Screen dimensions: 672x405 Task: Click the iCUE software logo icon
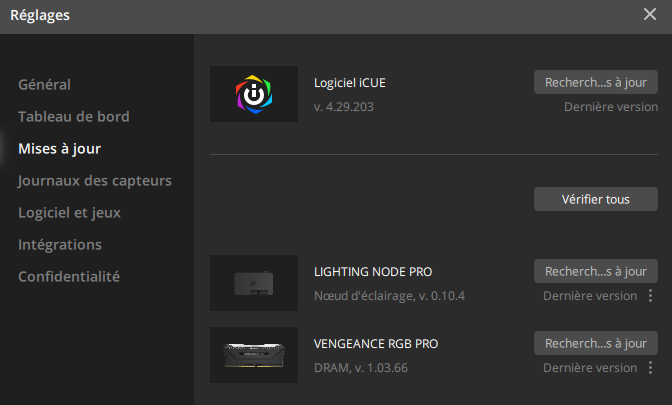point(254,94)
